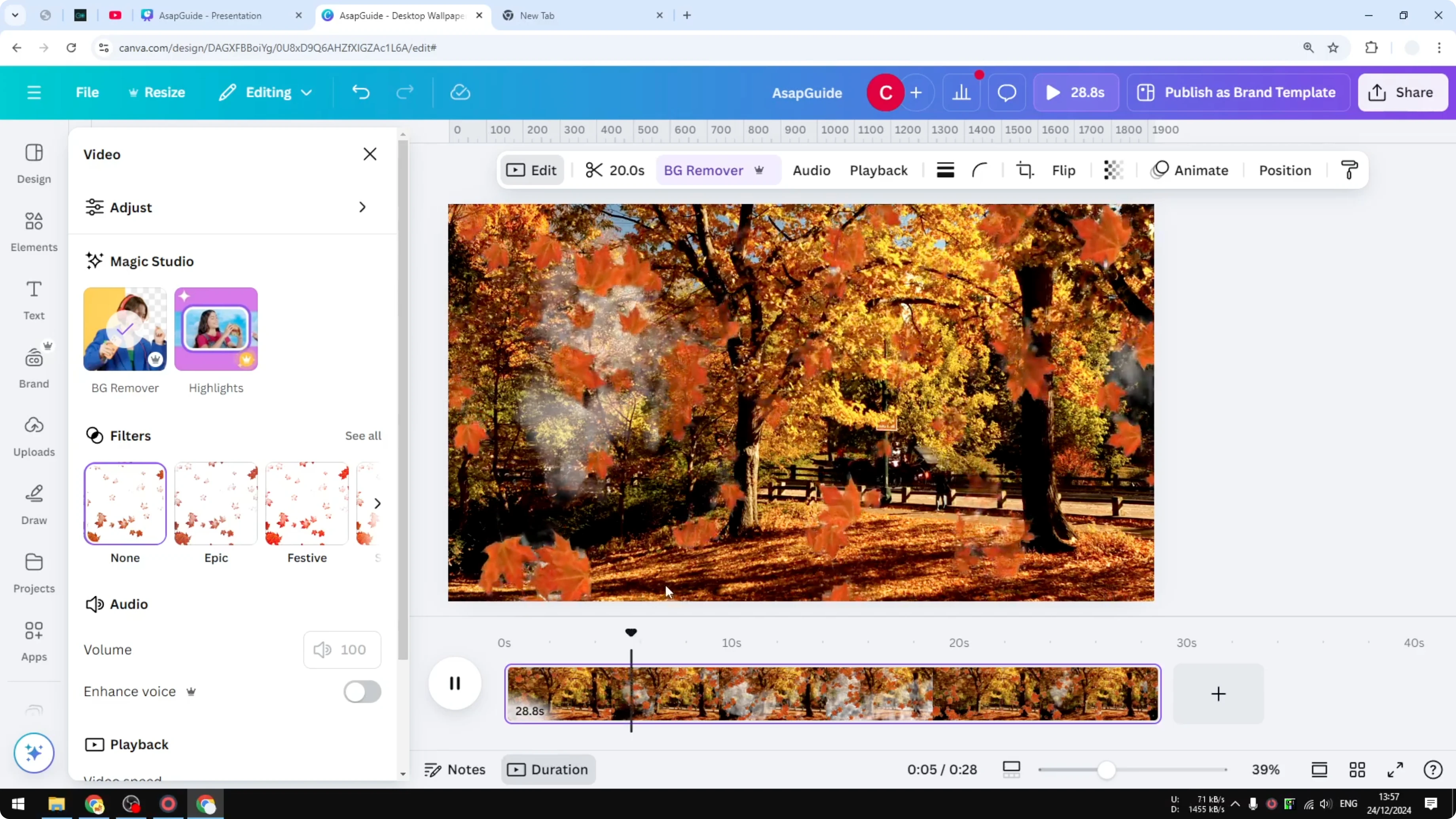1456x819 pixels.
Task: Toggle the Enhance voice switch
Action: pyautogui.click(x=361, y=692)
